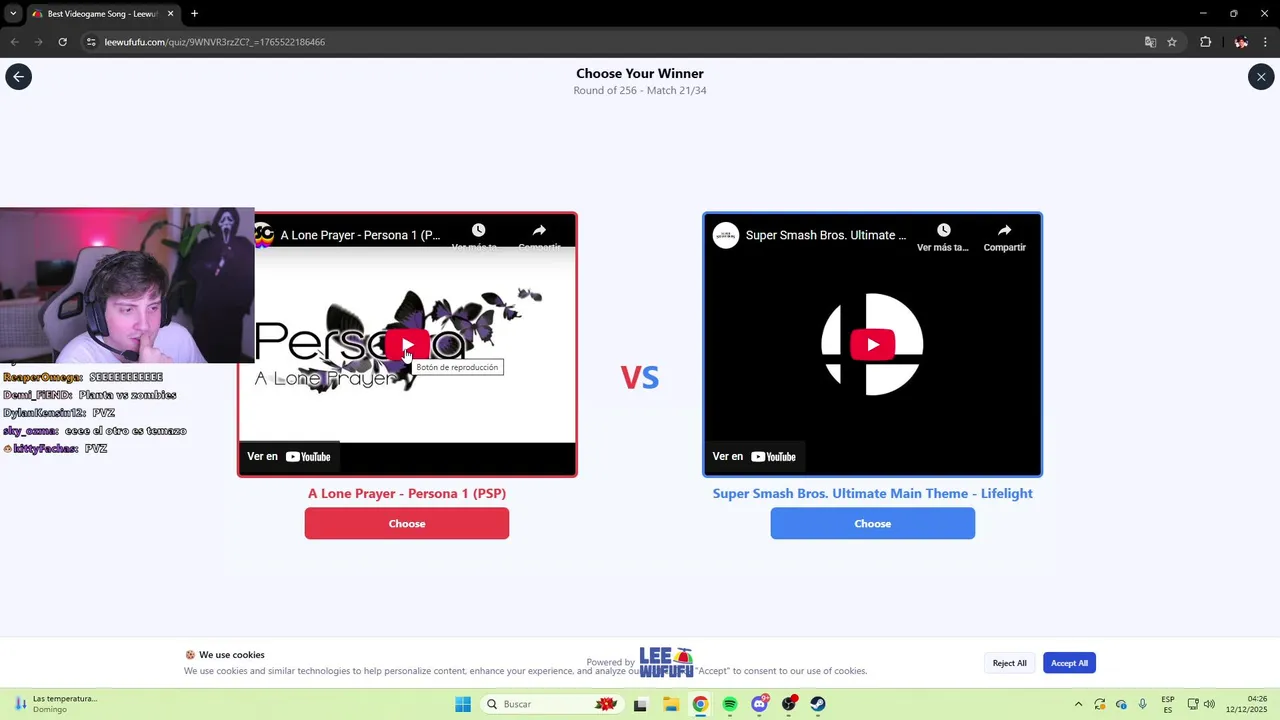Go forward with Chrome's forward arrow
1280x720 pixels.
pyautogui.click(x=38, y=42)
